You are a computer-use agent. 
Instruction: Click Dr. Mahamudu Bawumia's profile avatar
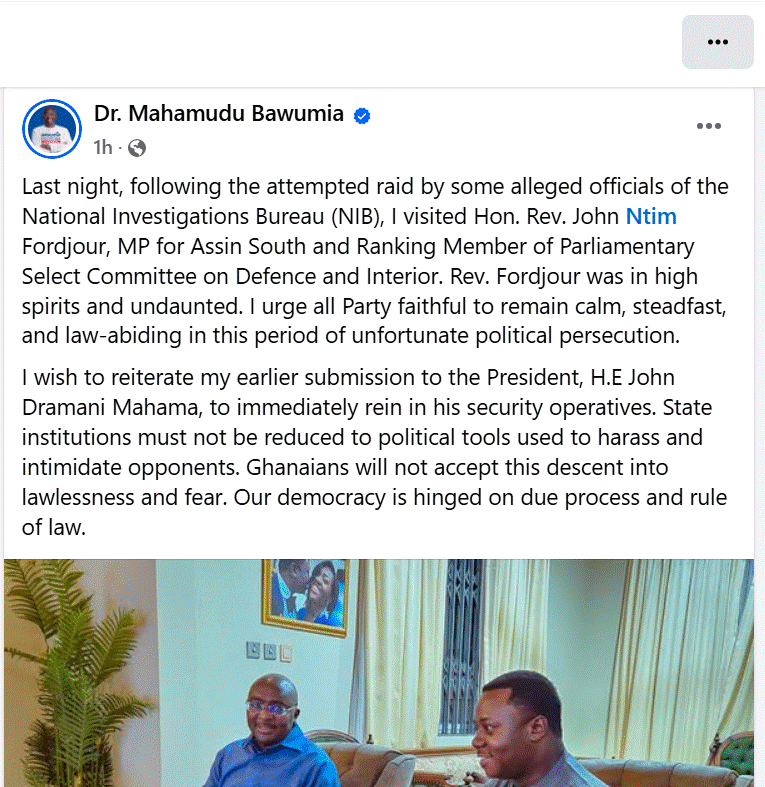[x=51, y=129]
